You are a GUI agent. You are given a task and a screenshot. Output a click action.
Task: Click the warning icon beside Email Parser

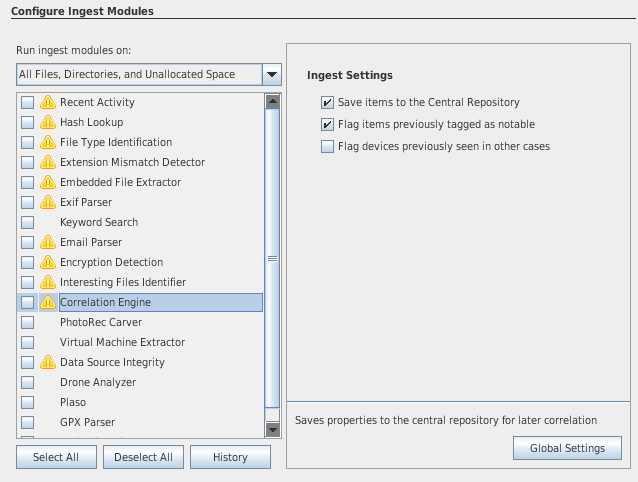click(47, 242)
